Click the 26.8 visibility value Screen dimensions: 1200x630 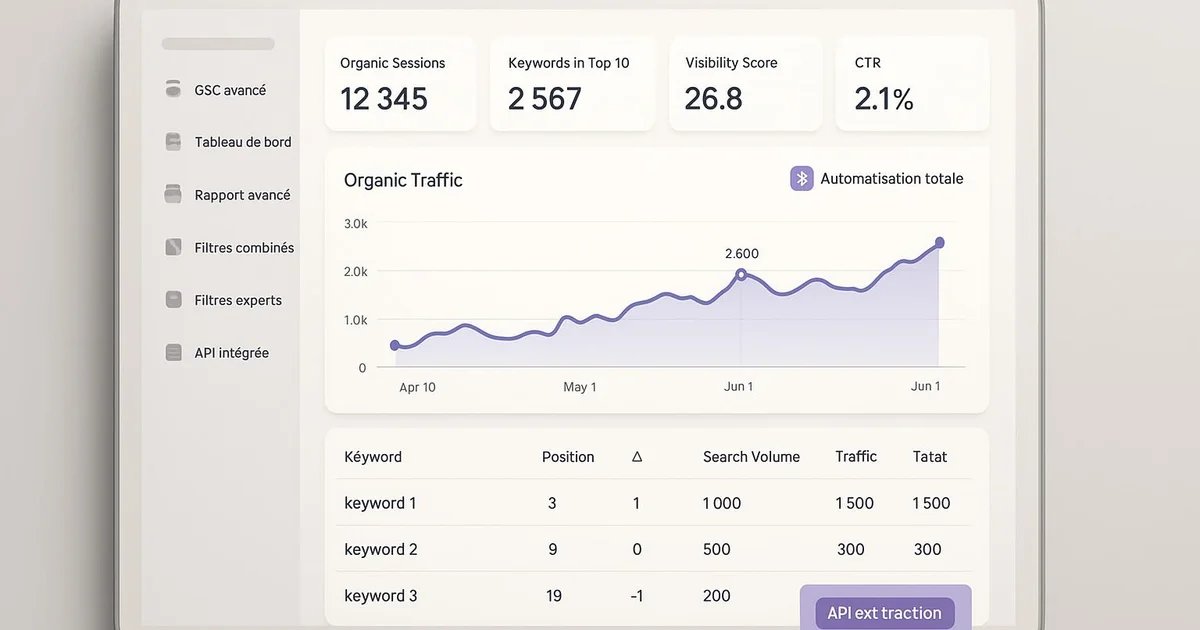(x=714, y=99)
